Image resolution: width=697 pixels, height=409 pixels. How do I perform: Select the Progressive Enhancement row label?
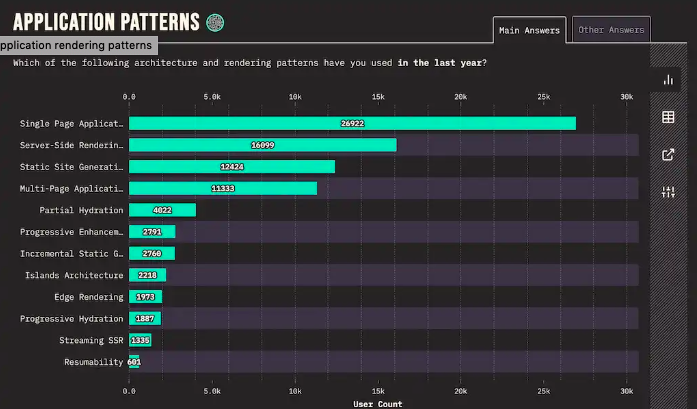coord(72,232)
